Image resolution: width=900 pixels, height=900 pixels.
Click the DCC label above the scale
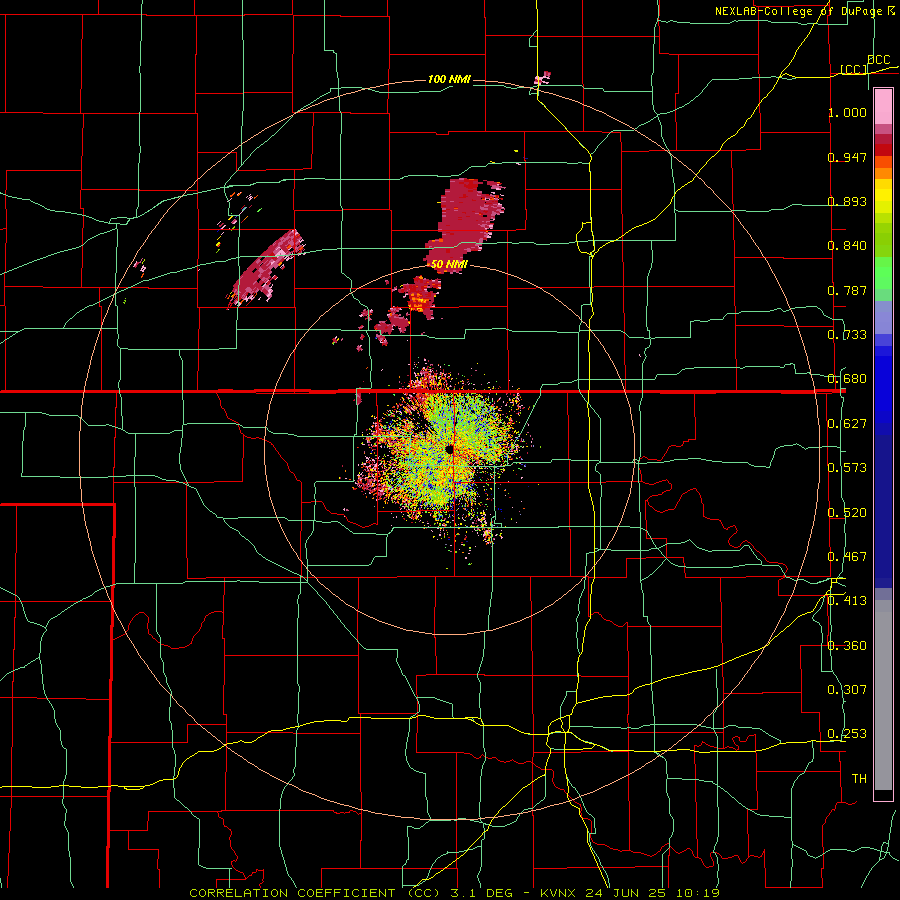(x=878, y=60)
